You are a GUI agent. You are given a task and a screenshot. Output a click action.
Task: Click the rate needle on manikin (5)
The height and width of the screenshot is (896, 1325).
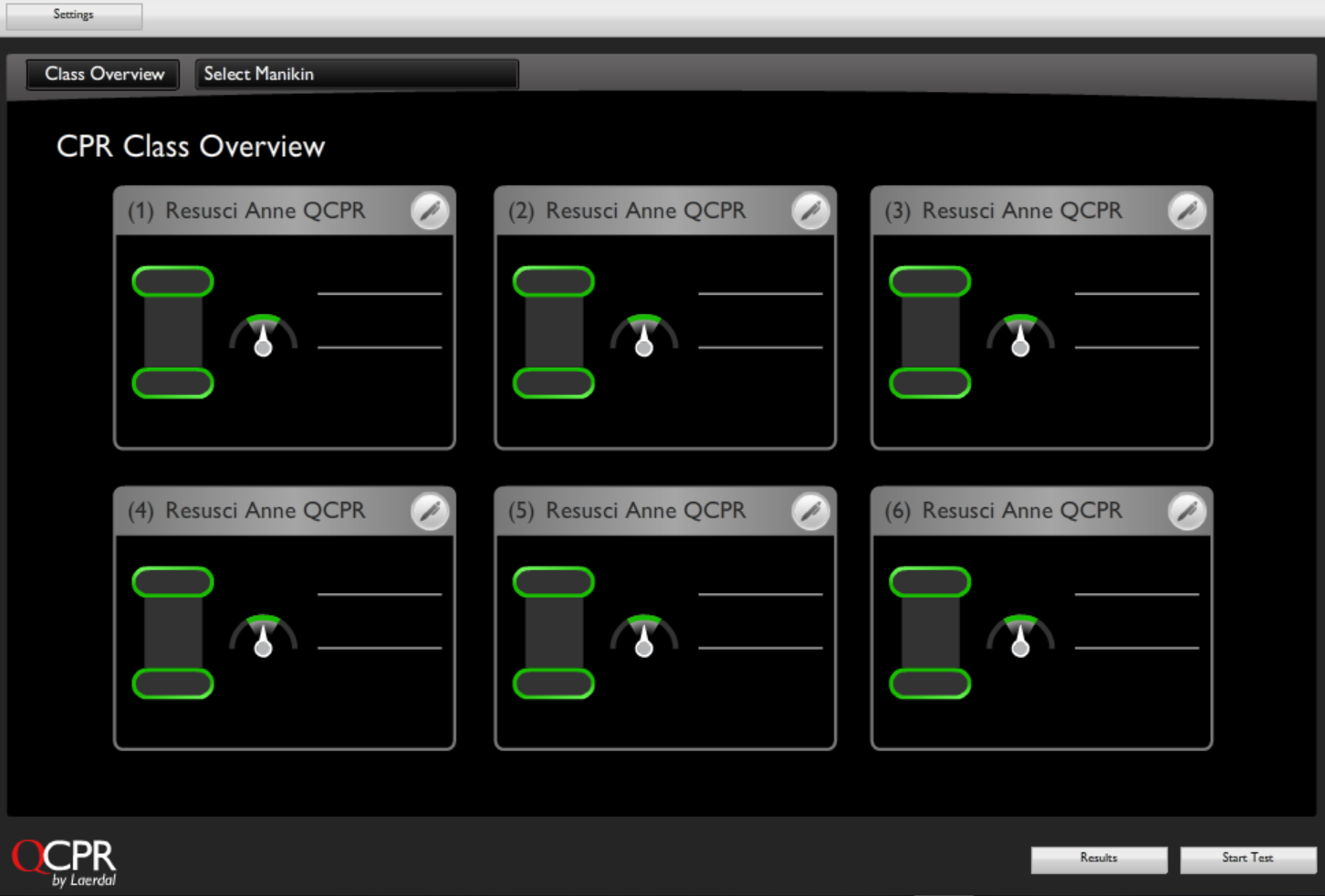pyautogui.click(x=644, y=639)
